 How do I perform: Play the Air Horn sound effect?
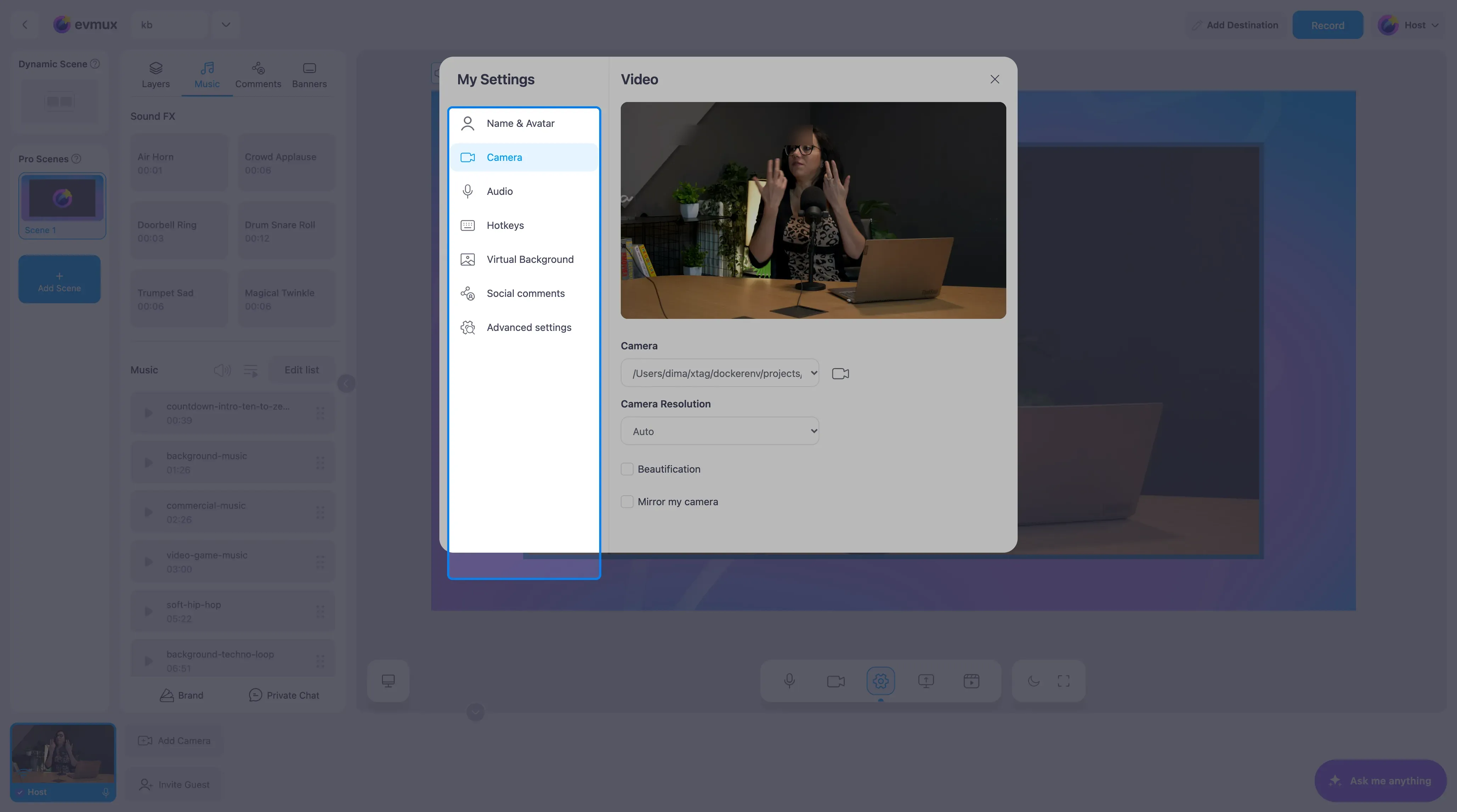tap(179, 163)
